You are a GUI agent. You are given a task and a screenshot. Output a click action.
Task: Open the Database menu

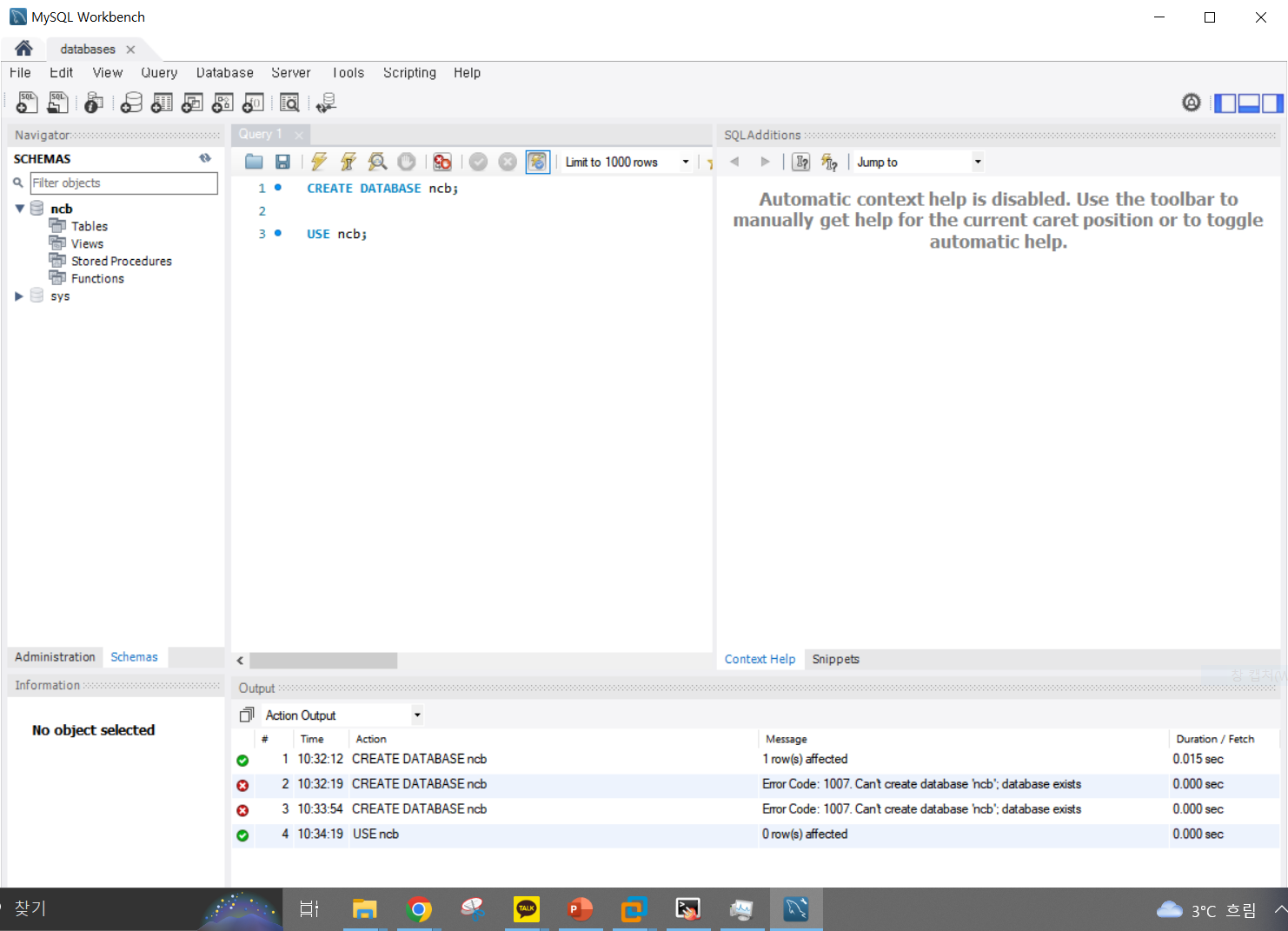pos(224,73)
